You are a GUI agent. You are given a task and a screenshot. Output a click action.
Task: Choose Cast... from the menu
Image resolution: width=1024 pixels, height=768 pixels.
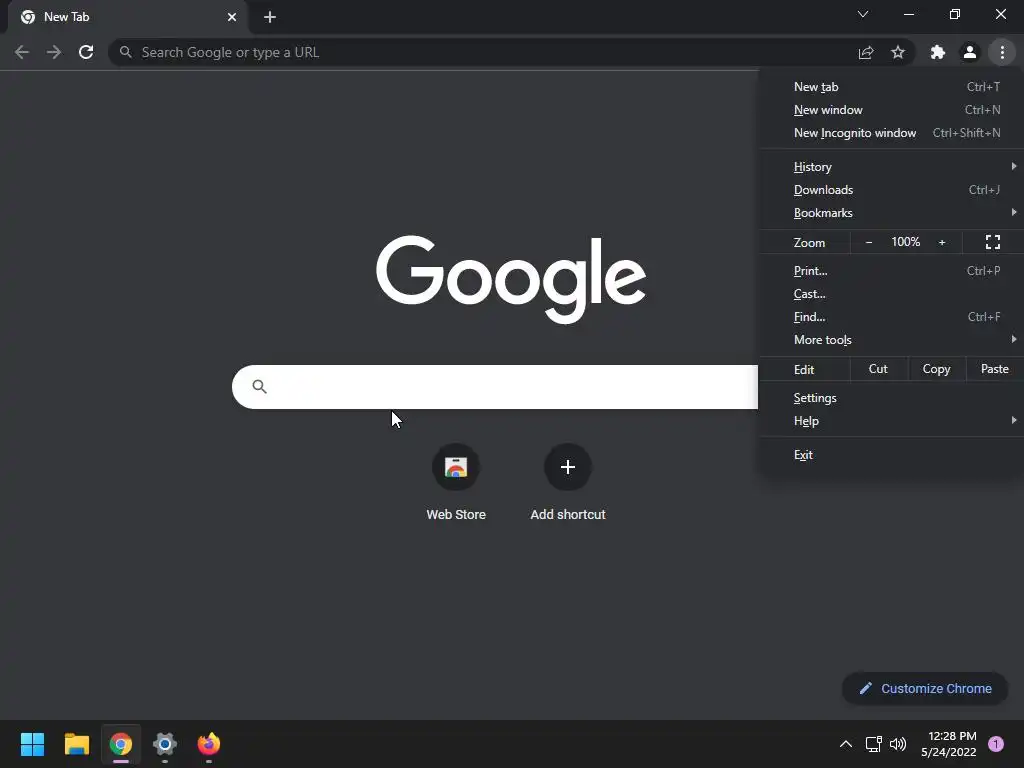coord(891,294)
